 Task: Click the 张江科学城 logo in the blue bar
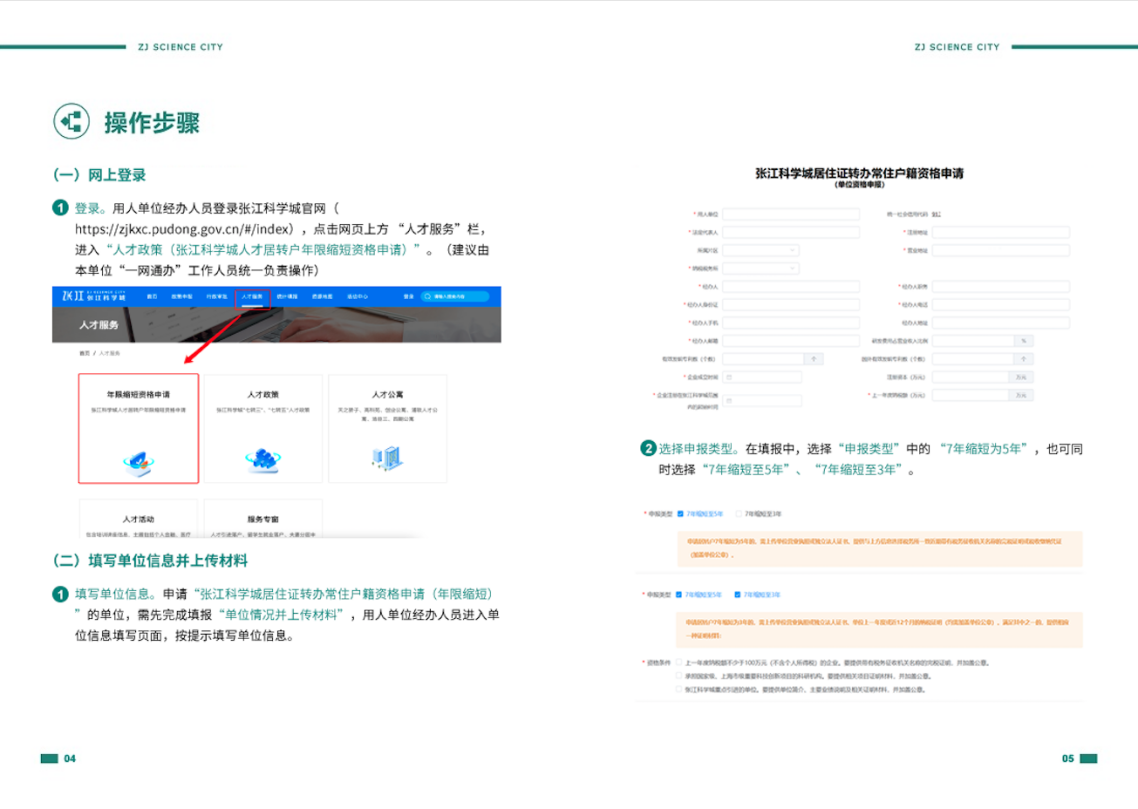[94, 296]
